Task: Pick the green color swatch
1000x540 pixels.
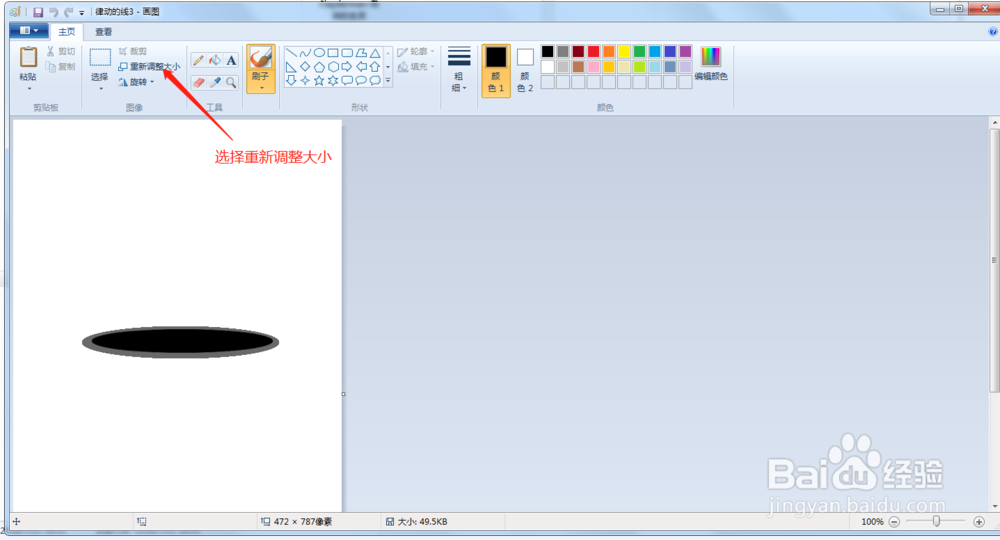Action: tap(640, 52)
